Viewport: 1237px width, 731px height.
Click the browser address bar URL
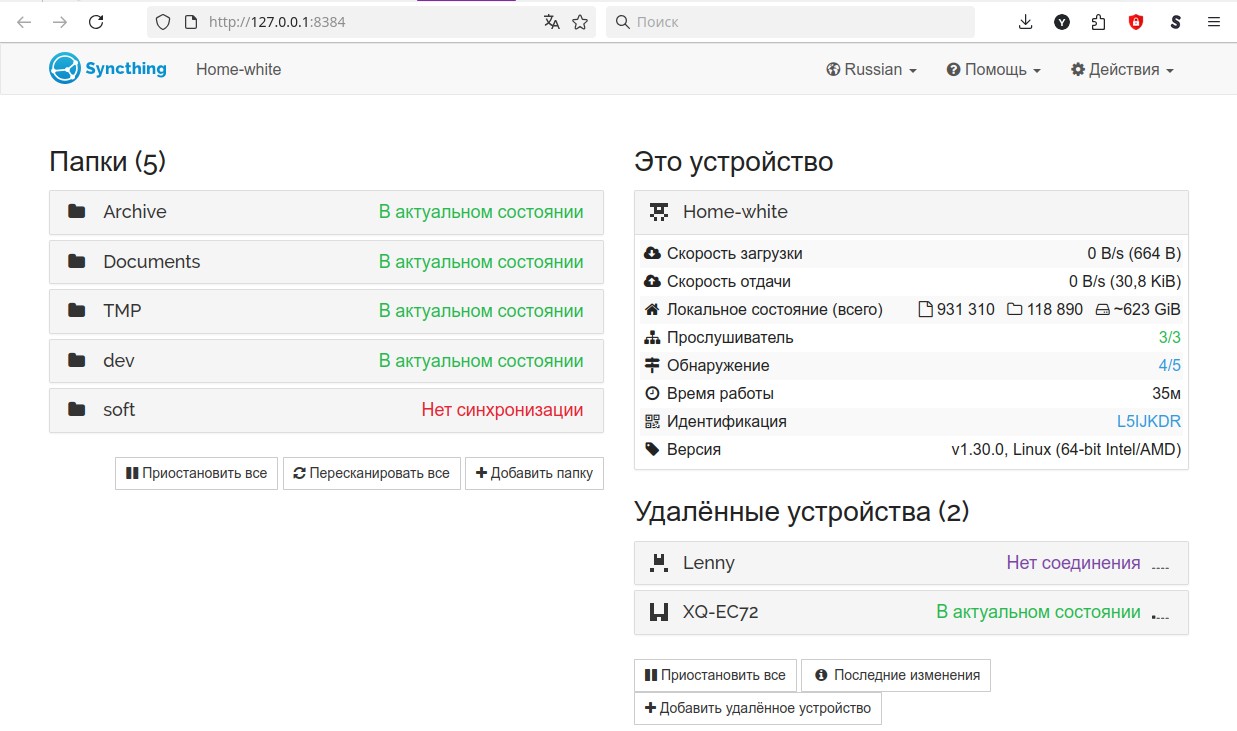pos(277,22)
